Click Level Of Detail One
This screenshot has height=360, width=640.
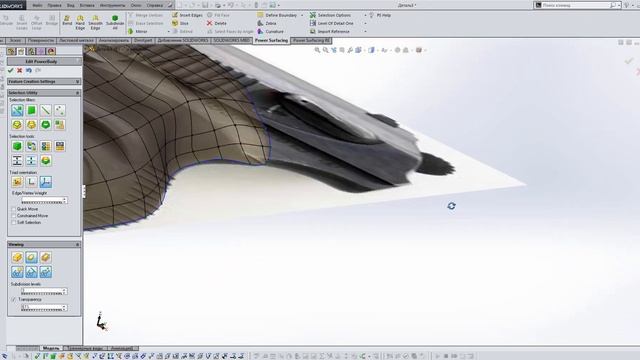[x=331, y=23]
